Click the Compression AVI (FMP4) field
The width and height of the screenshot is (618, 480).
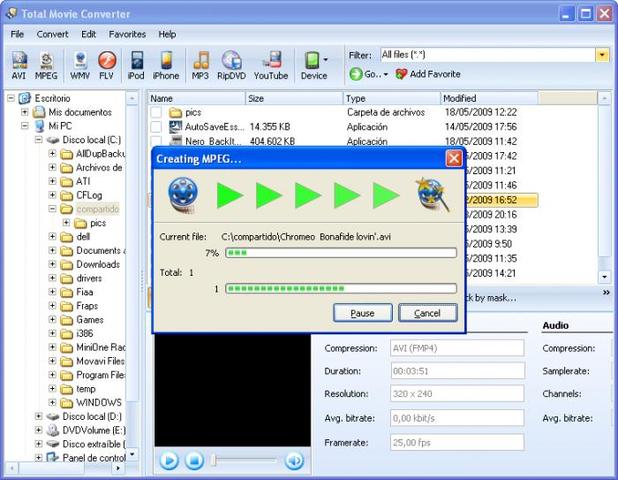tap(457, 348)
